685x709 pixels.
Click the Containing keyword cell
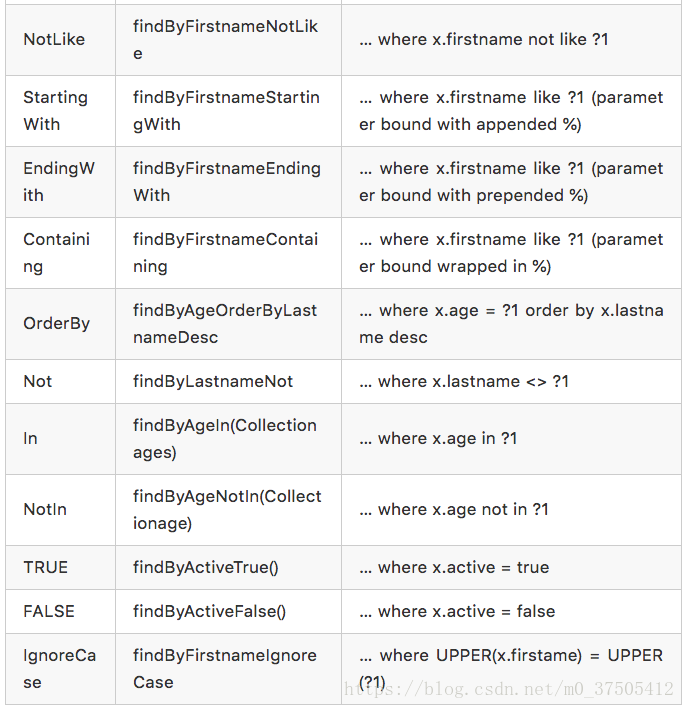[61, 253]
